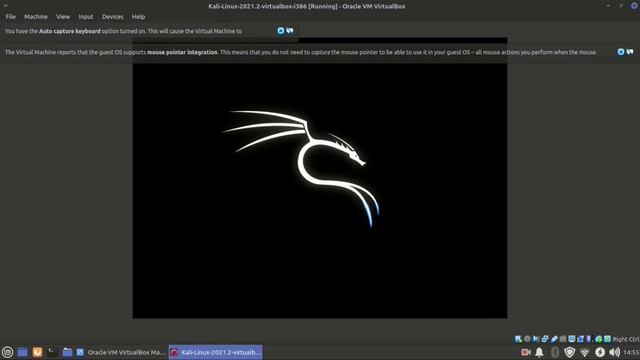
Task: Open the file manager from the taskbar
Action: coord(67,352)
